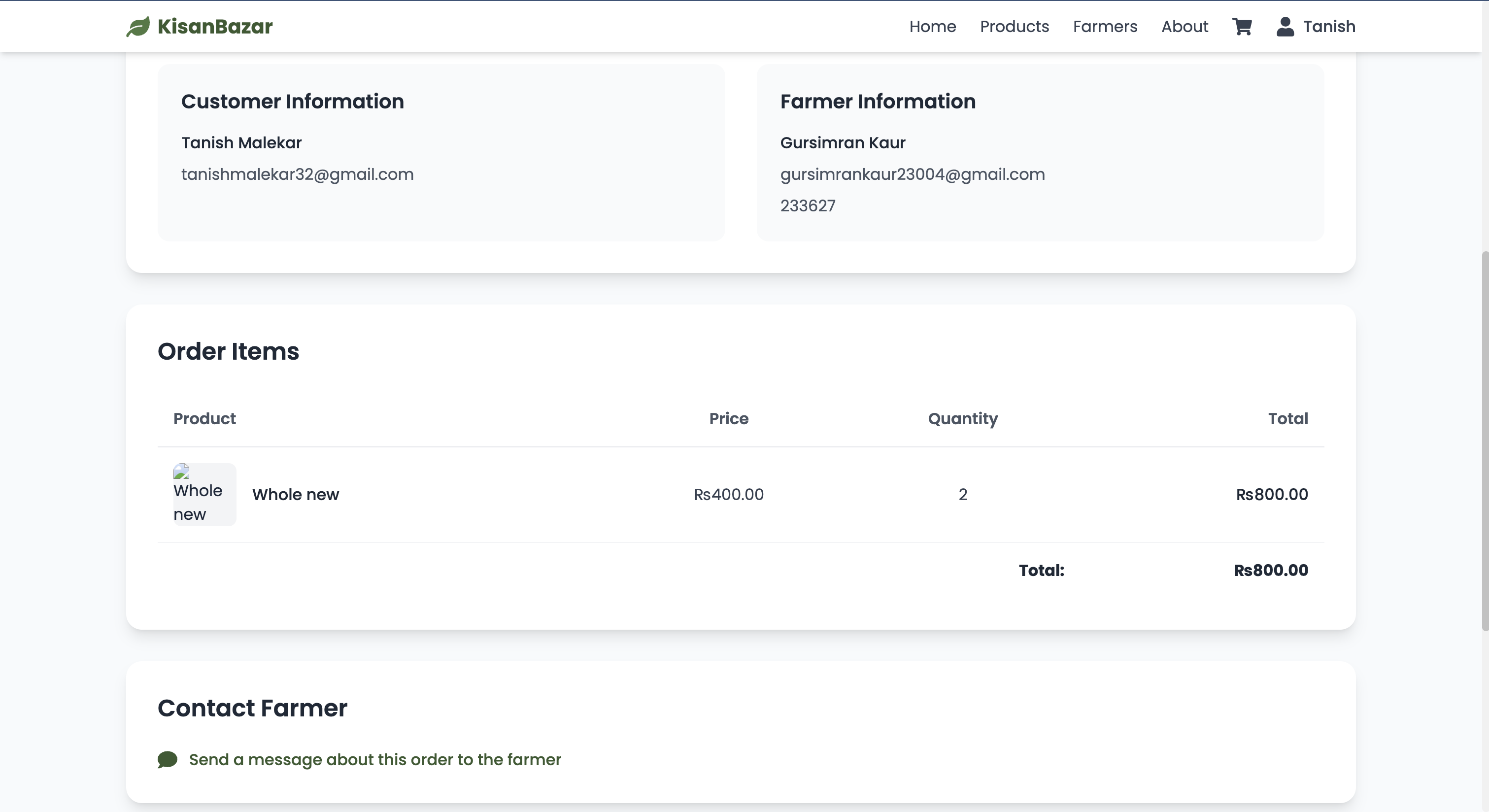The image size is (1489, 812).
Task: Click the user profile icon
Action: pos(1285,27)
